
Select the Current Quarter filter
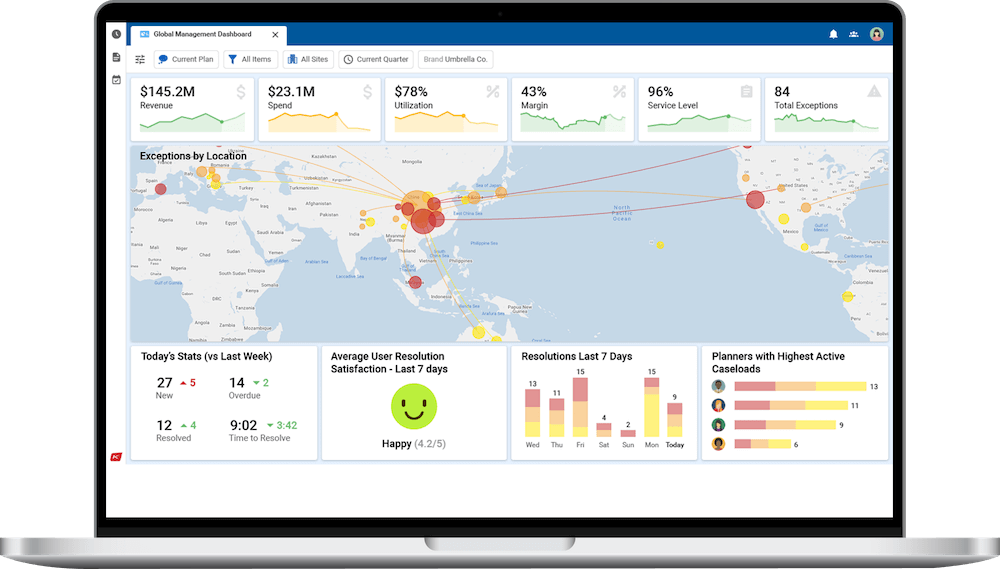pyautogui.click(x=376, y=59)
